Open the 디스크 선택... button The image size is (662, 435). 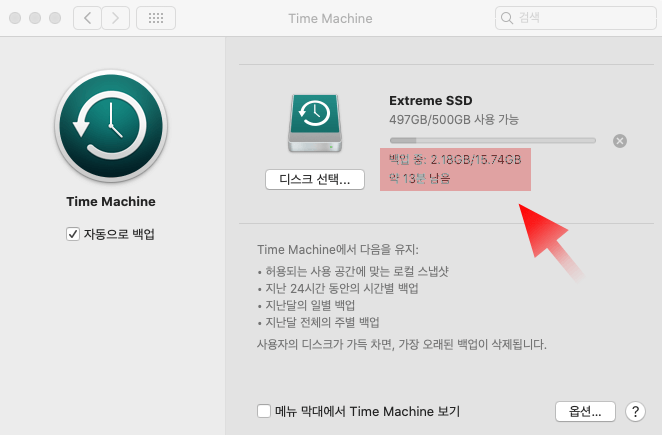click(315, 179)
